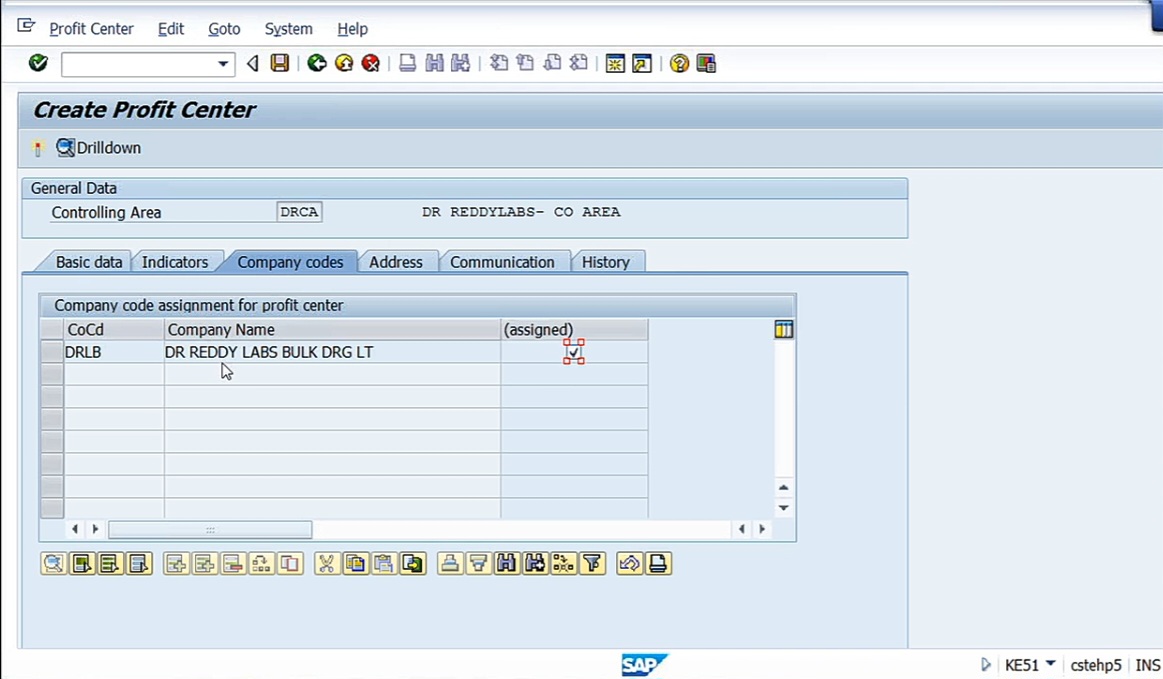Click the Find binoculars icon in the top toolbar
This screenshot has width=1163, height=679.
pyautogui.click(x=434, y=63)
